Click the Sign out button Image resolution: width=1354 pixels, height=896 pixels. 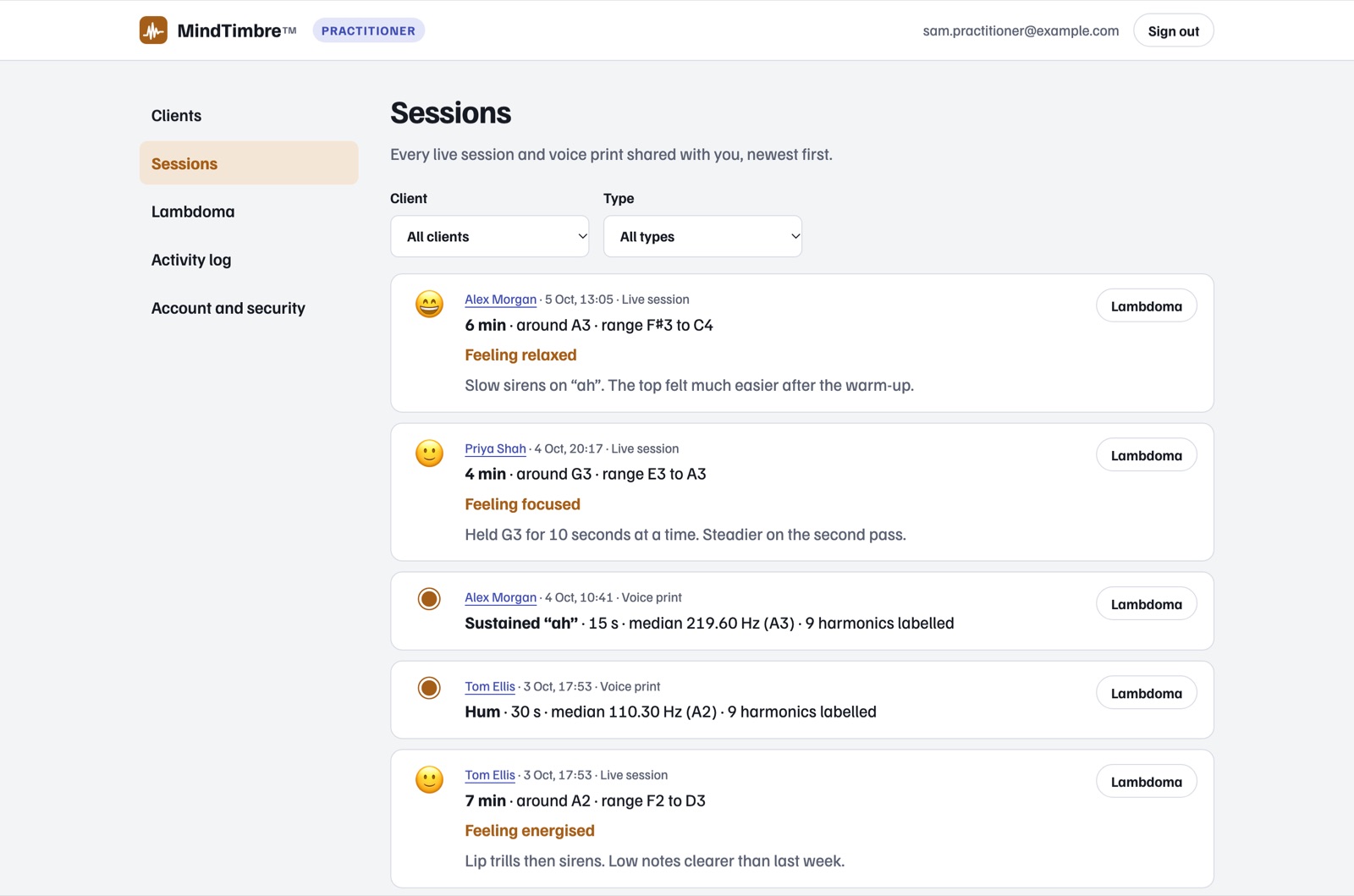1173,30
